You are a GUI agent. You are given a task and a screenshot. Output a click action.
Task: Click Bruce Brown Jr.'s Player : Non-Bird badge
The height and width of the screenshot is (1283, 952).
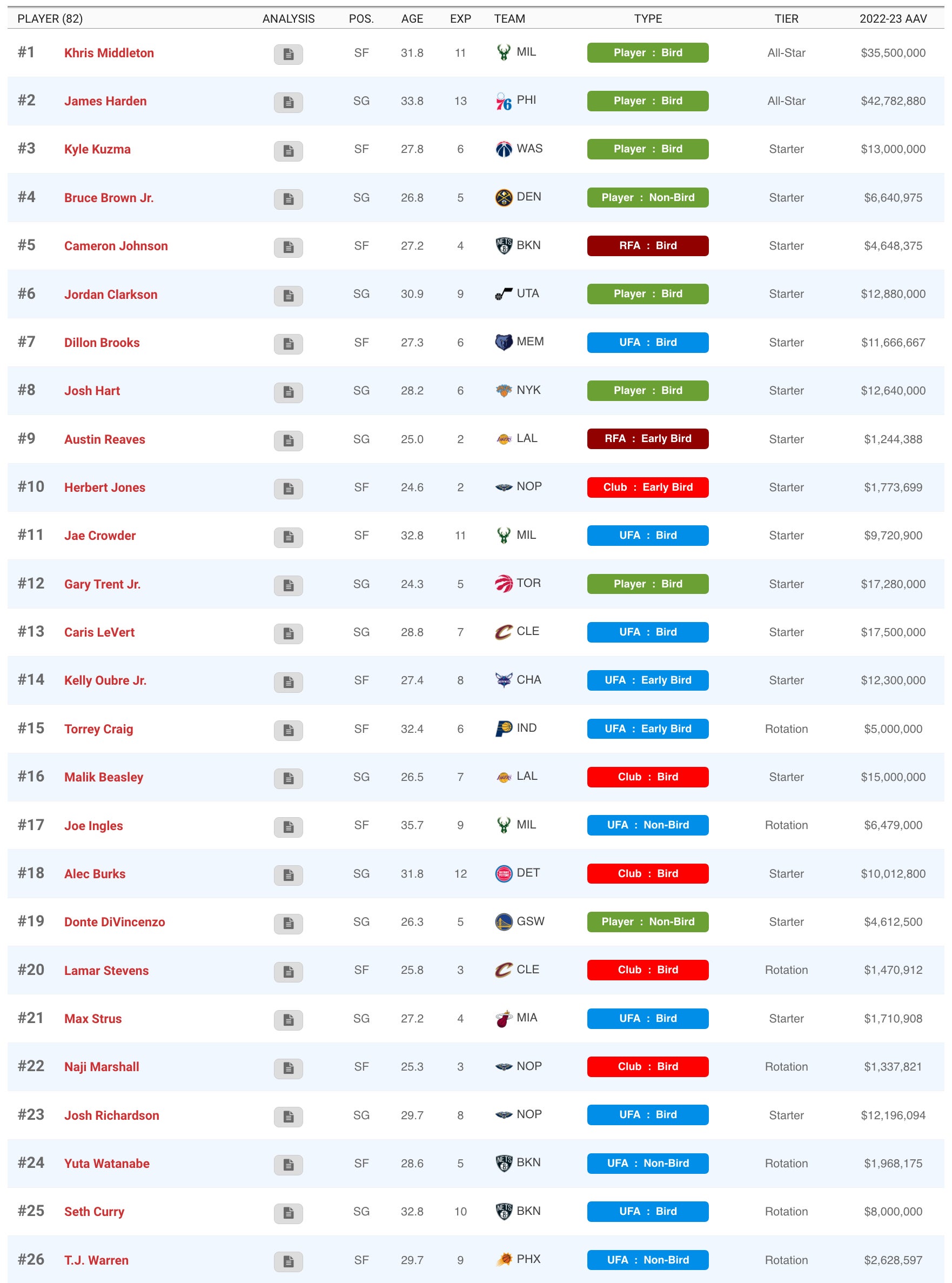coord(647,197)
